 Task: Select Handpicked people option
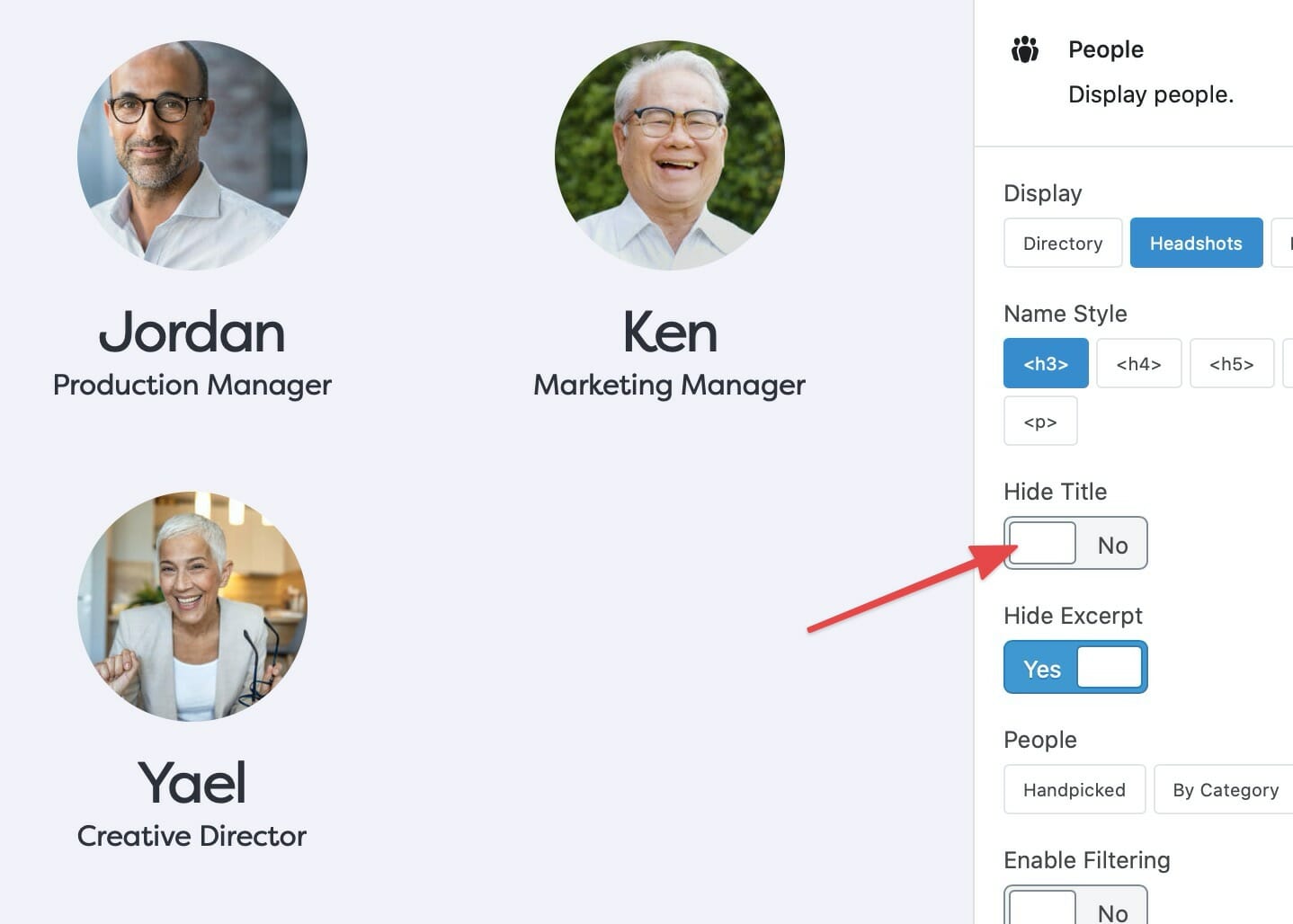[x=1075, y=789]
